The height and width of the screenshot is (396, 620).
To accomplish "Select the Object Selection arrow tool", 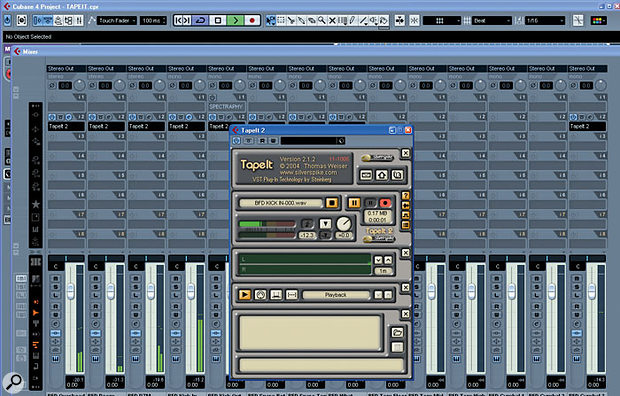I will pos(270,20).
